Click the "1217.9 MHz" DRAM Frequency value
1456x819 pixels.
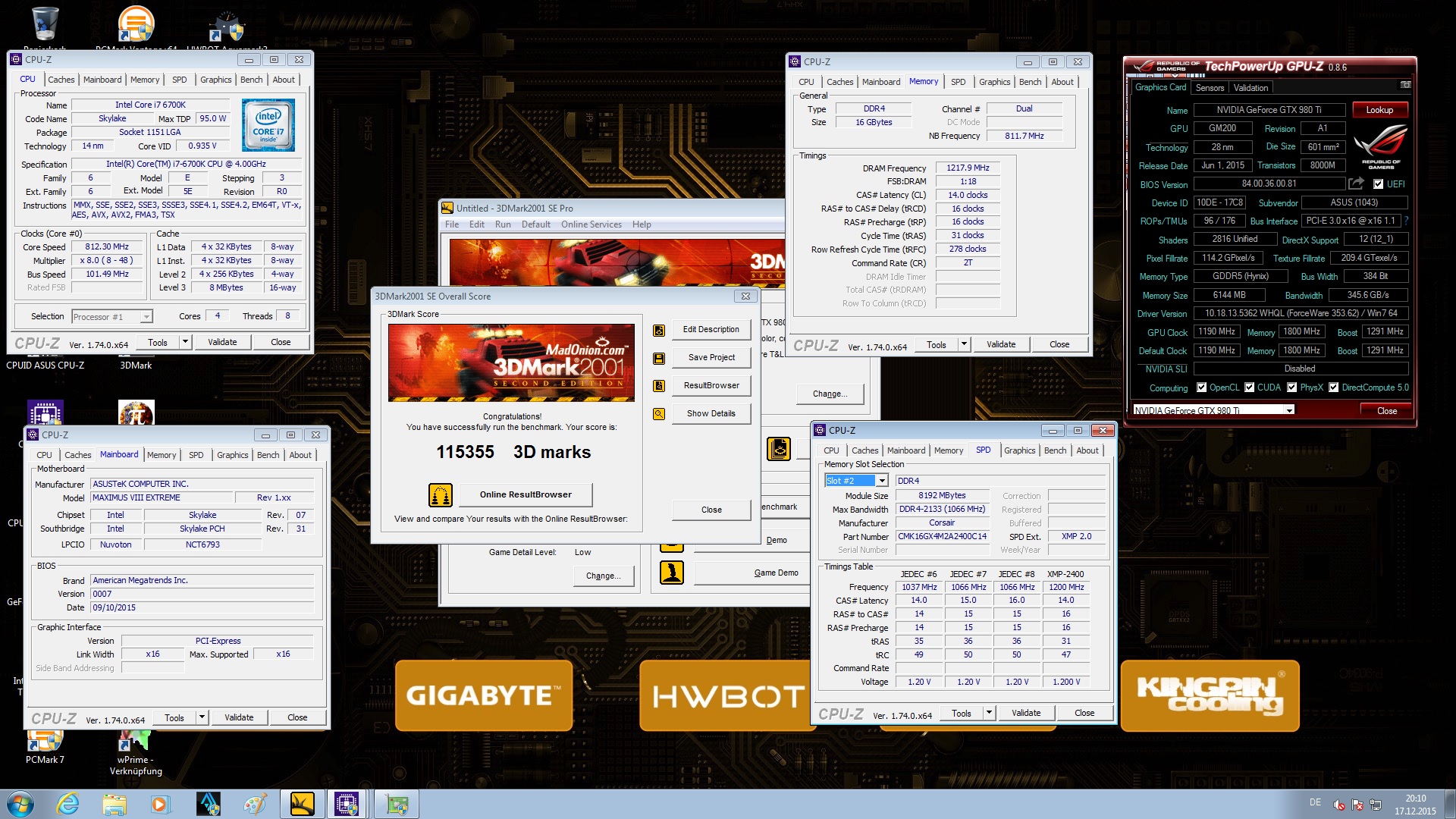968,168
